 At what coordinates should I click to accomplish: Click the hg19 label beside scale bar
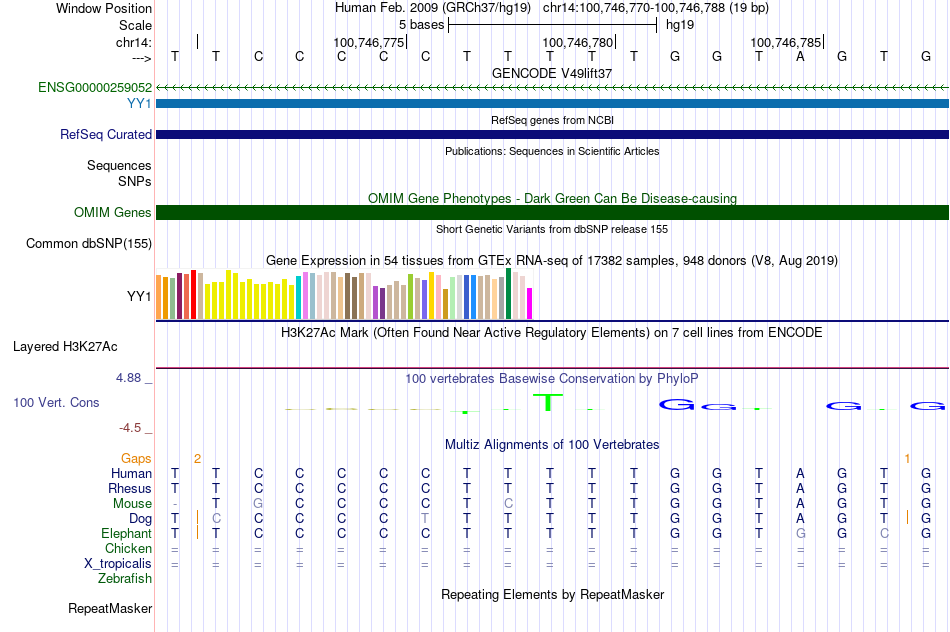click(680, 25)
